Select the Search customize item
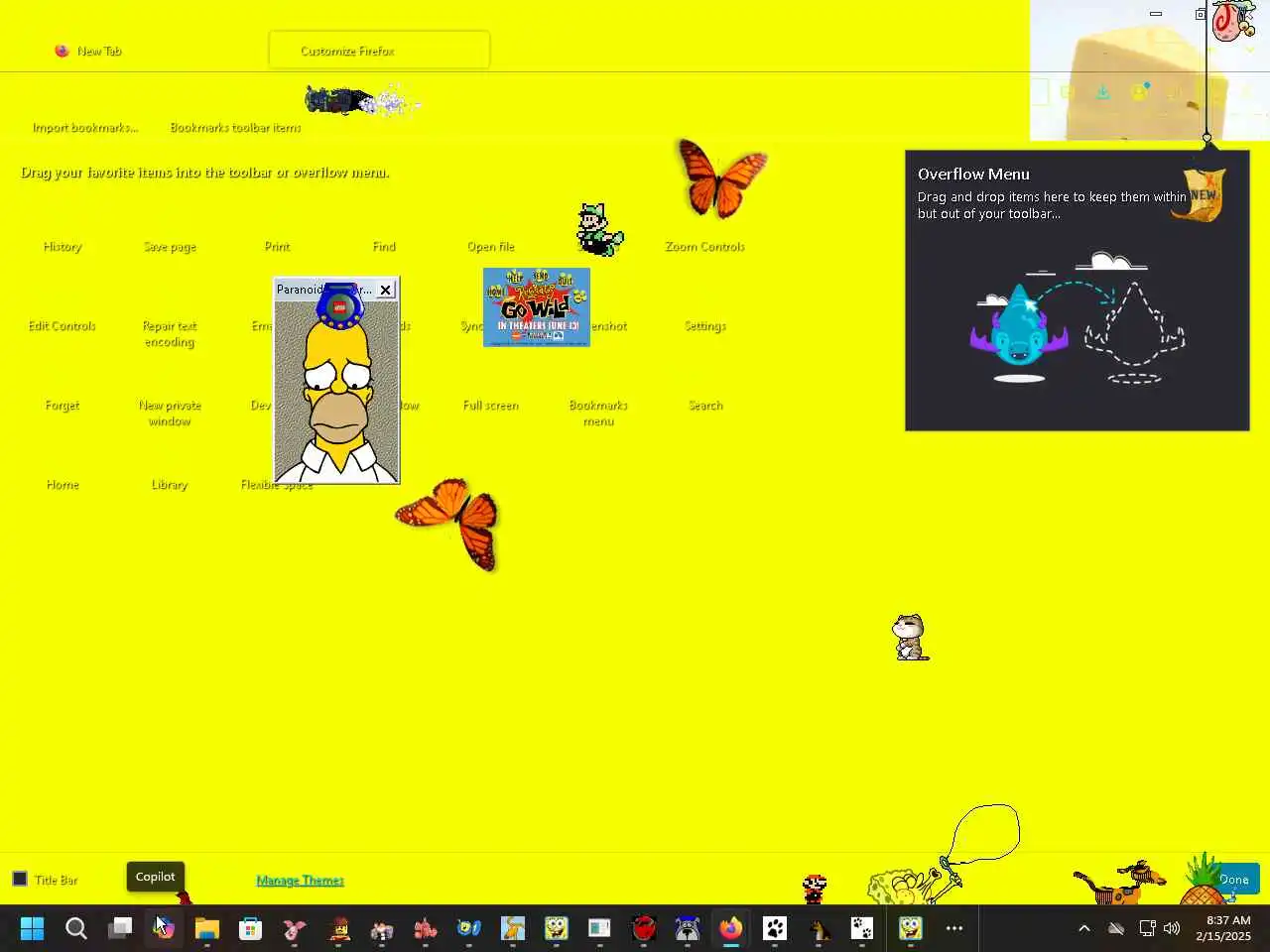Screen dimensions: 1270x952 click(705, 406)
